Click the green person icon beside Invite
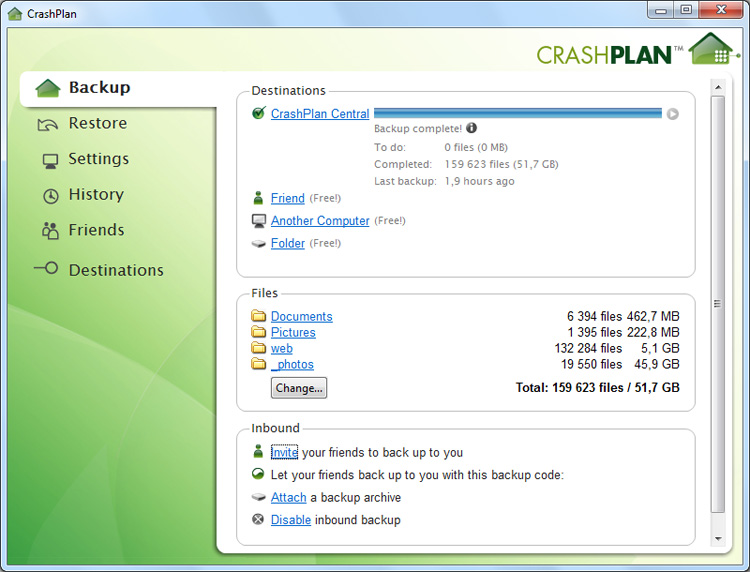 [x=258, y=451]
